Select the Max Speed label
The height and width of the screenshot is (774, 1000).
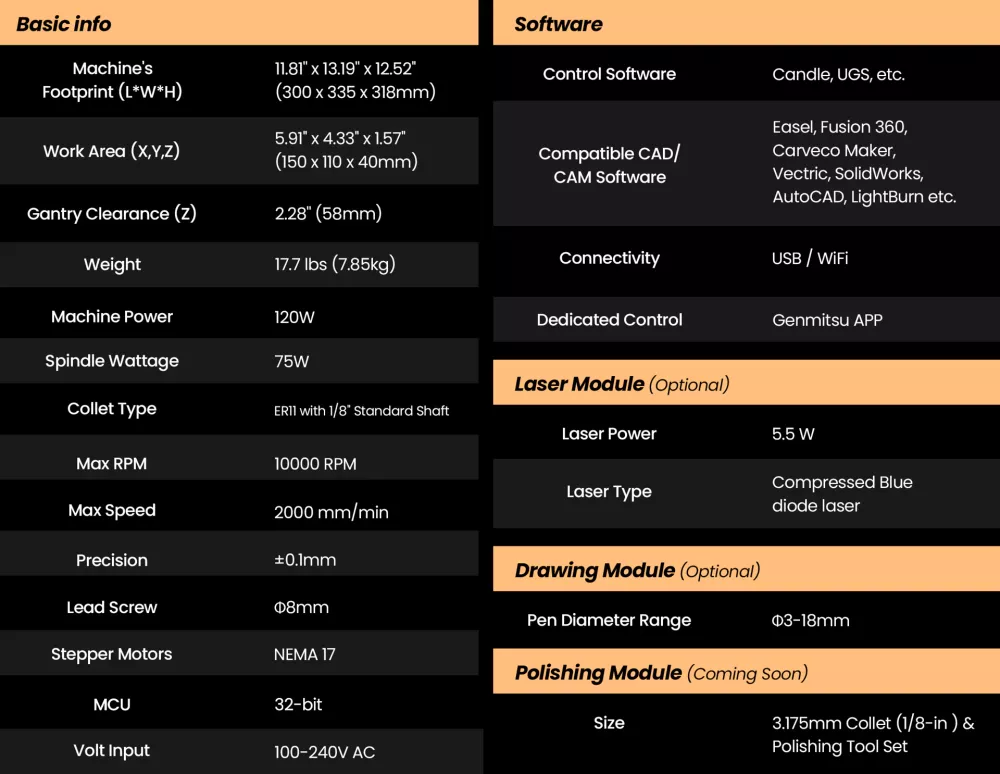point(112,510)
